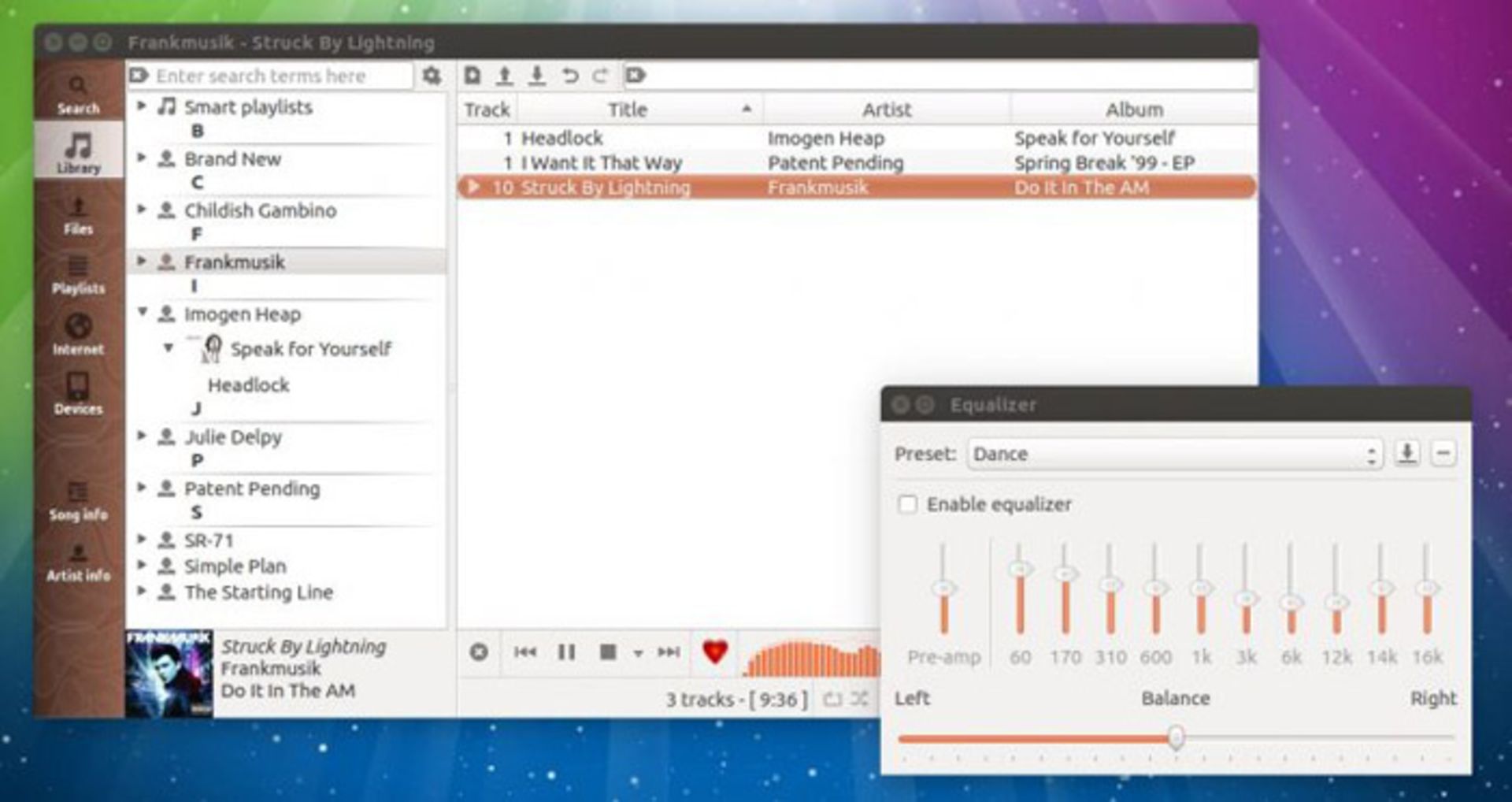Open the Devices sidebar tab

tap(79, 395)
